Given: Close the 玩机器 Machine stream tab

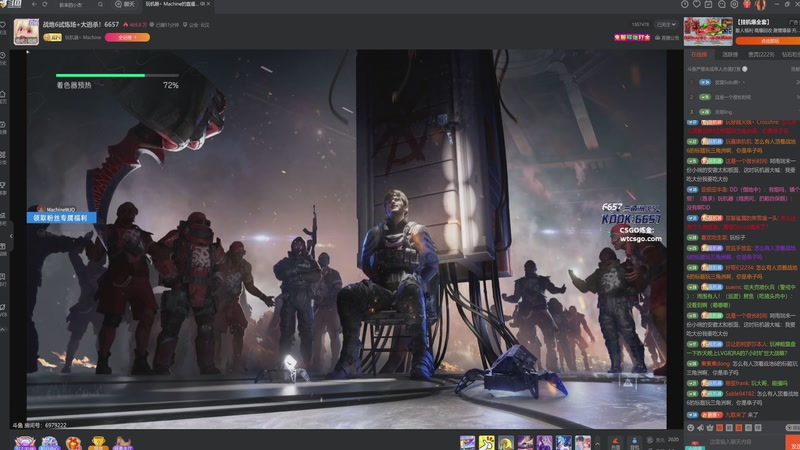Looking at the screenshot, I should tap(208, 4).
